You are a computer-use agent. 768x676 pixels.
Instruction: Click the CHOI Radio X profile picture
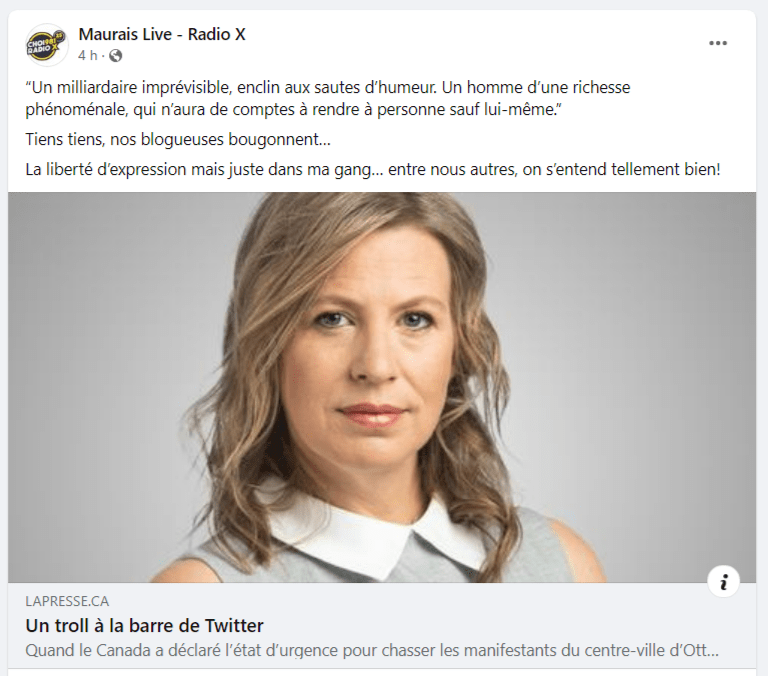pyautogui.click(x=46, y=45)
